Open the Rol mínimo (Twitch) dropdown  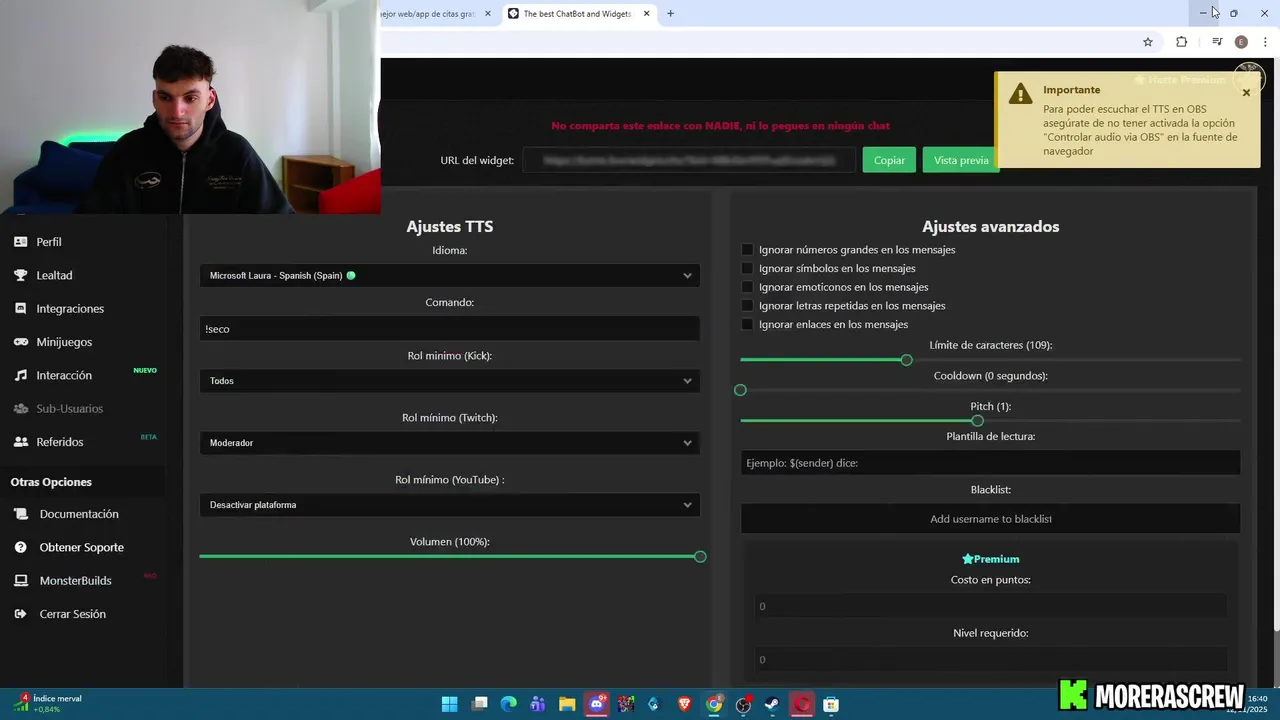click(450, 443)
